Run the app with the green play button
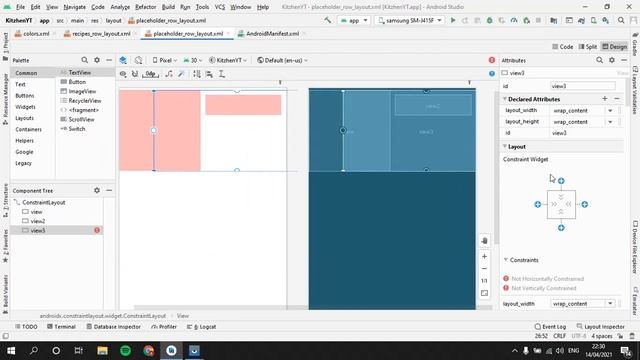Image resolution: width=640 pixels, height=360 pixels. click(x=453, y=20)
